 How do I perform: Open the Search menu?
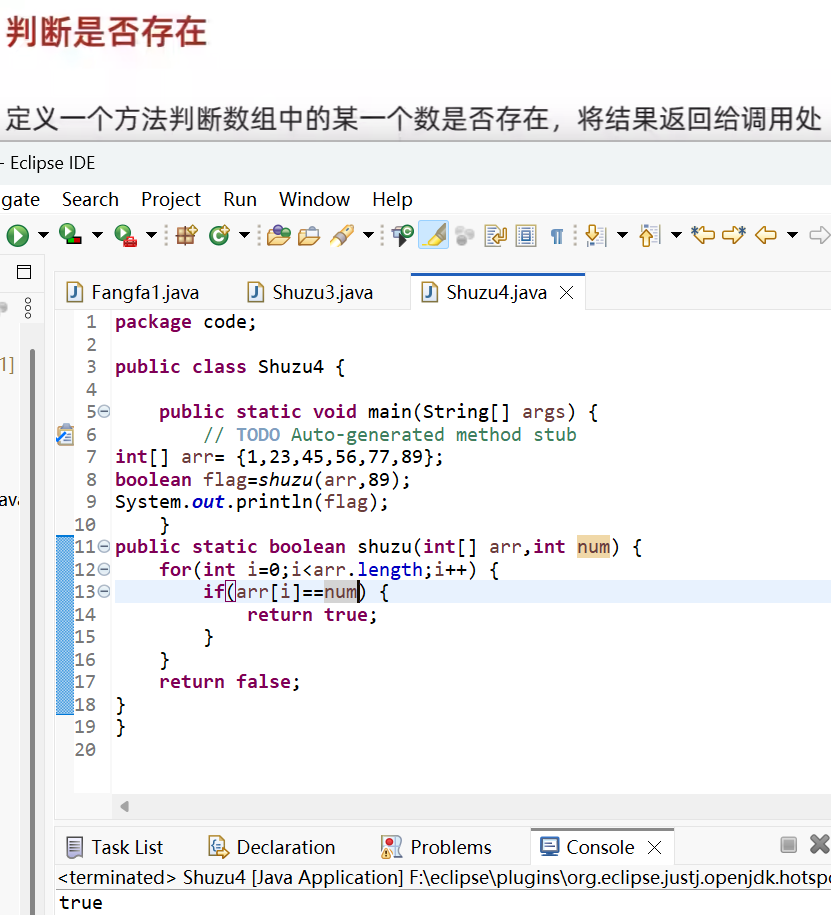(x=90, y=200)
